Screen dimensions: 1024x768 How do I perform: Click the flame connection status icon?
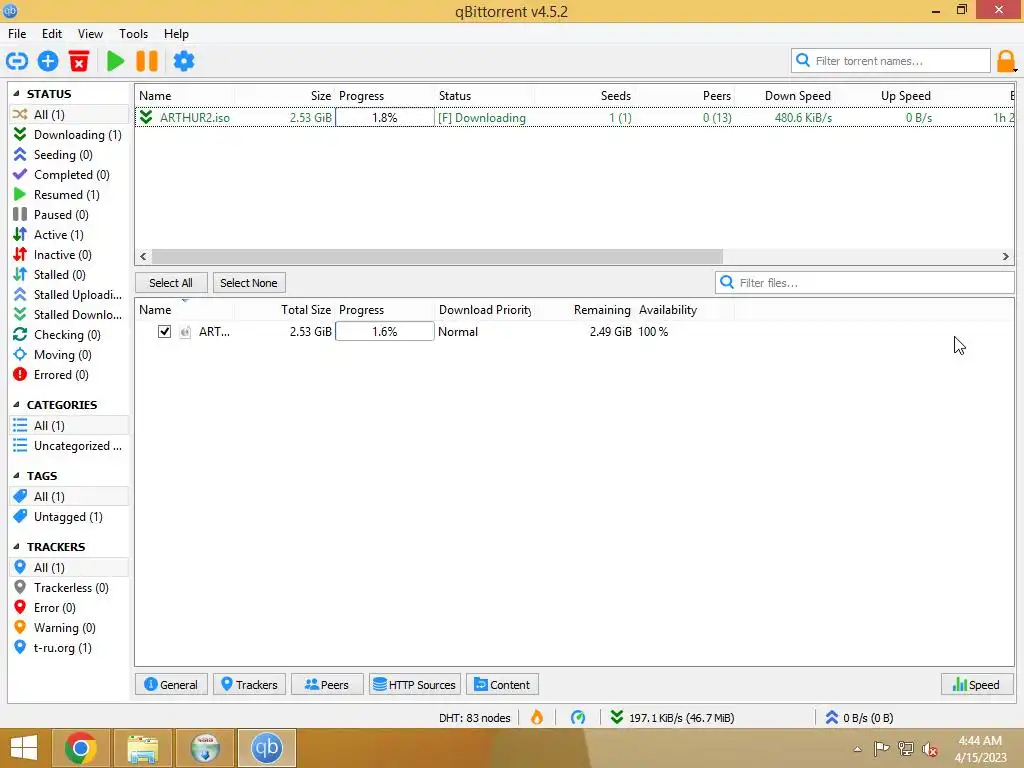[x=537, y=718]
